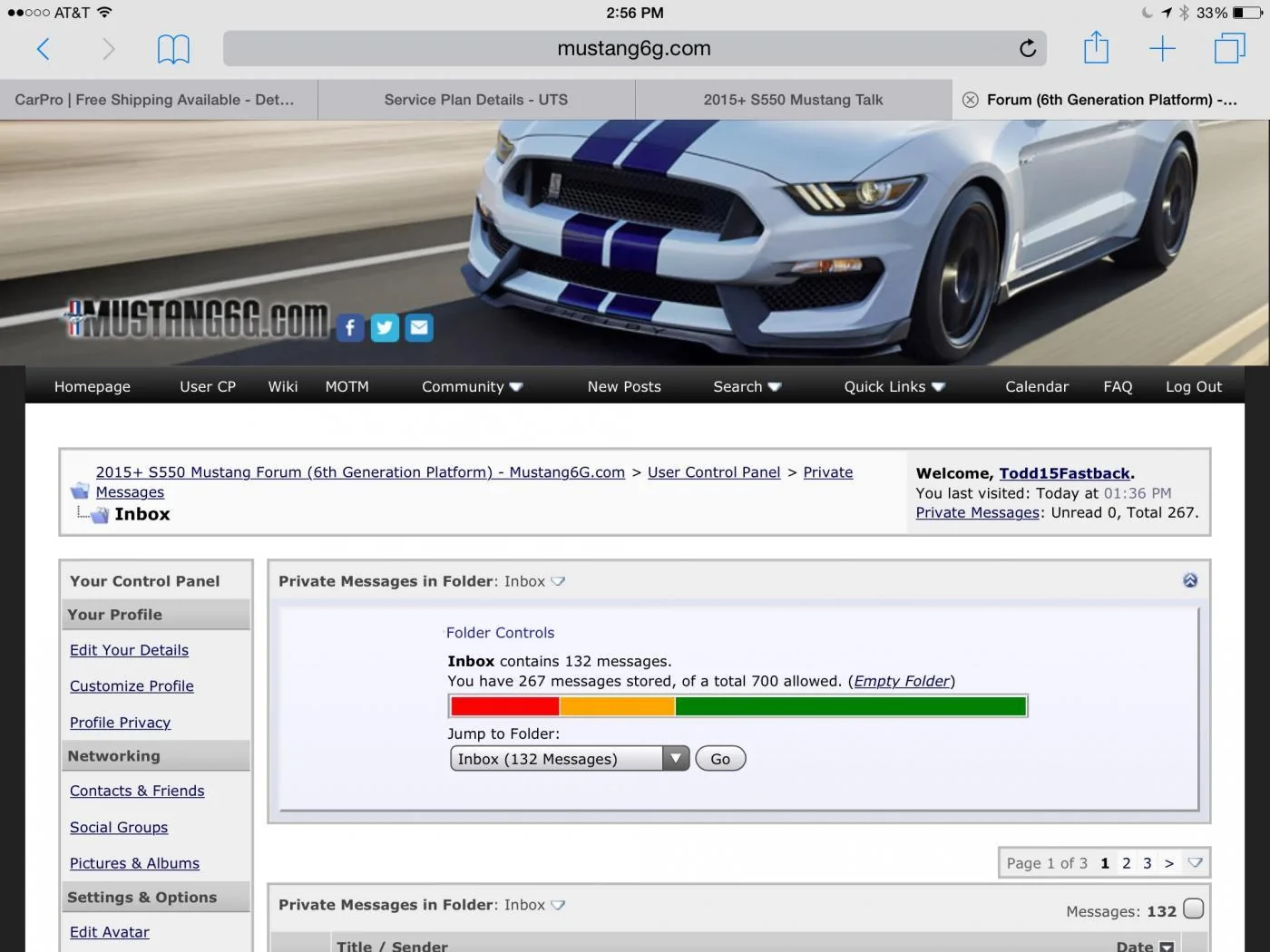Close the Forum (6th Generation Platform) tab
Screen dimensions: 1270x952
[x=970, y=100]
